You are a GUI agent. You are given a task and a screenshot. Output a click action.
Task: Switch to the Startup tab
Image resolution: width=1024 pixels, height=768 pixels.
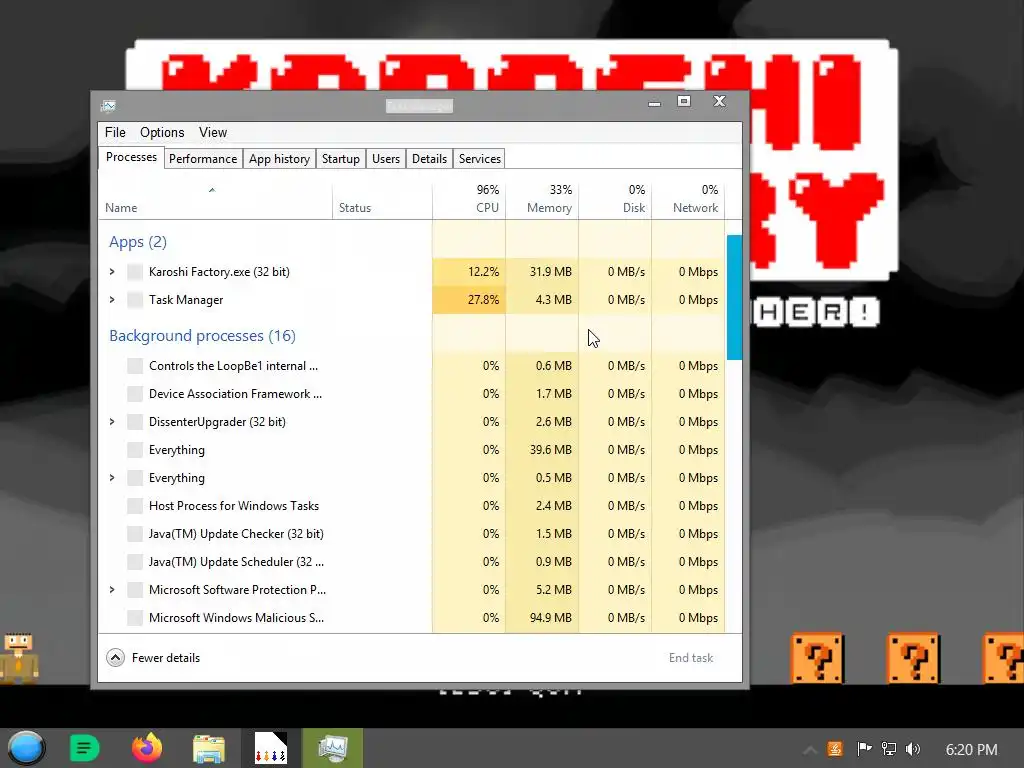pyautogui.click(x=340, y=159)
